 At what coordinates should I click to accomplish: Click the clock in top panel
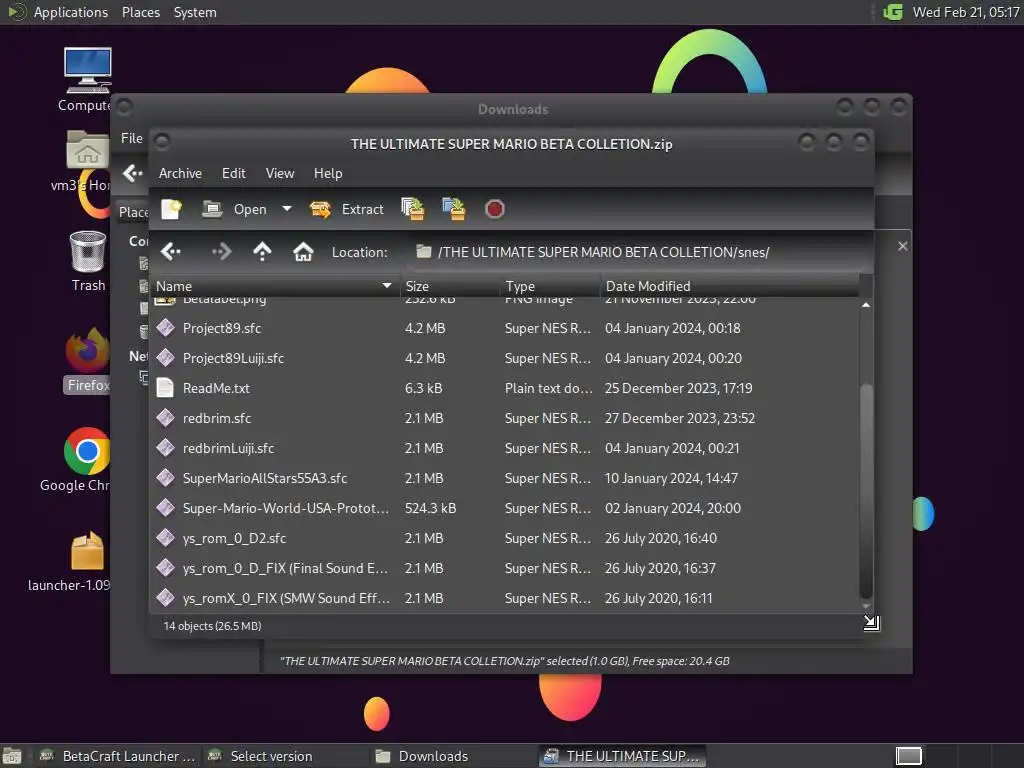coord(966,12)
